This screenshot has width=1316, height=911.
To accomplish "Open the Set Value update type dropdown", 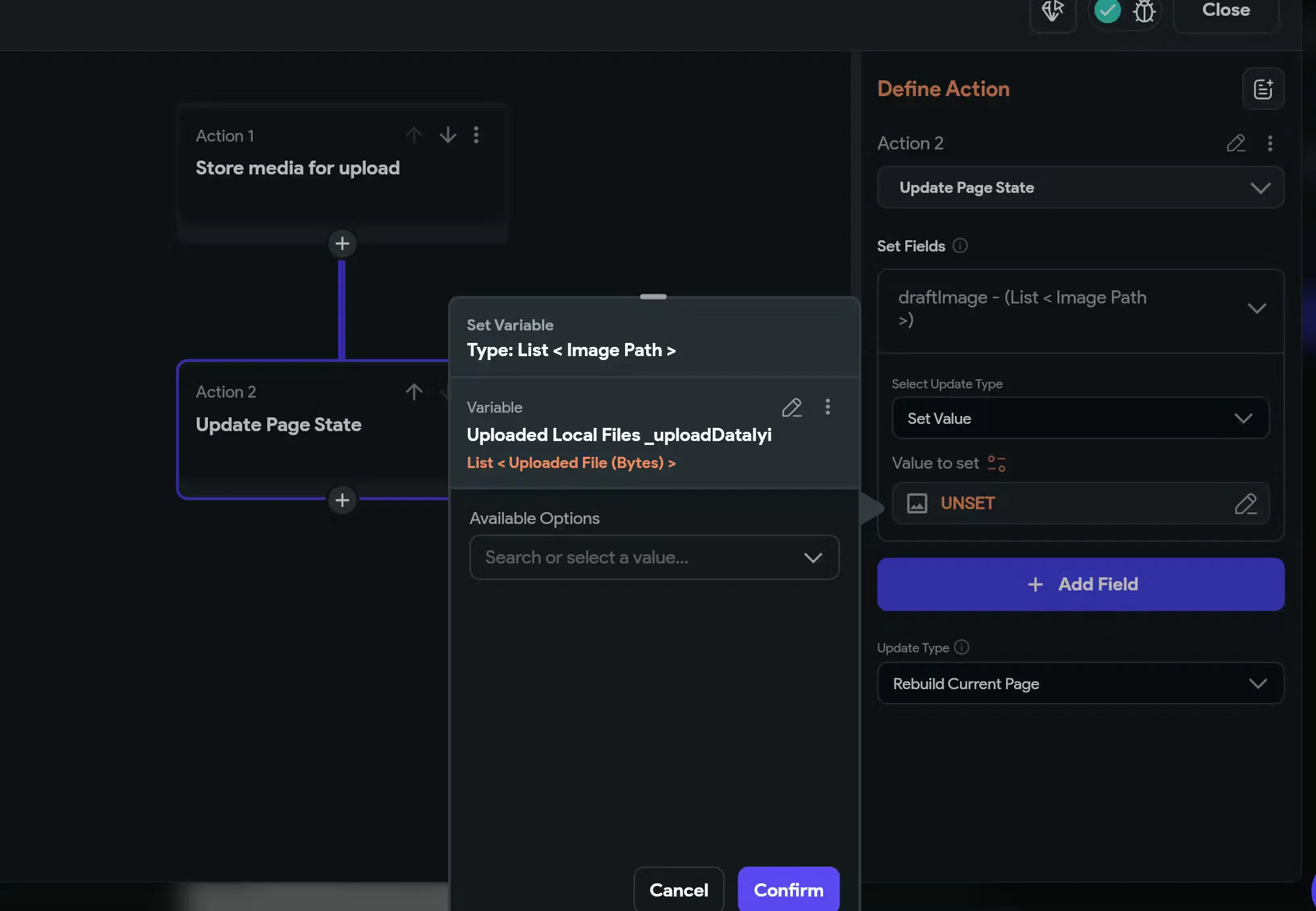I will [x=1080, y=418].
